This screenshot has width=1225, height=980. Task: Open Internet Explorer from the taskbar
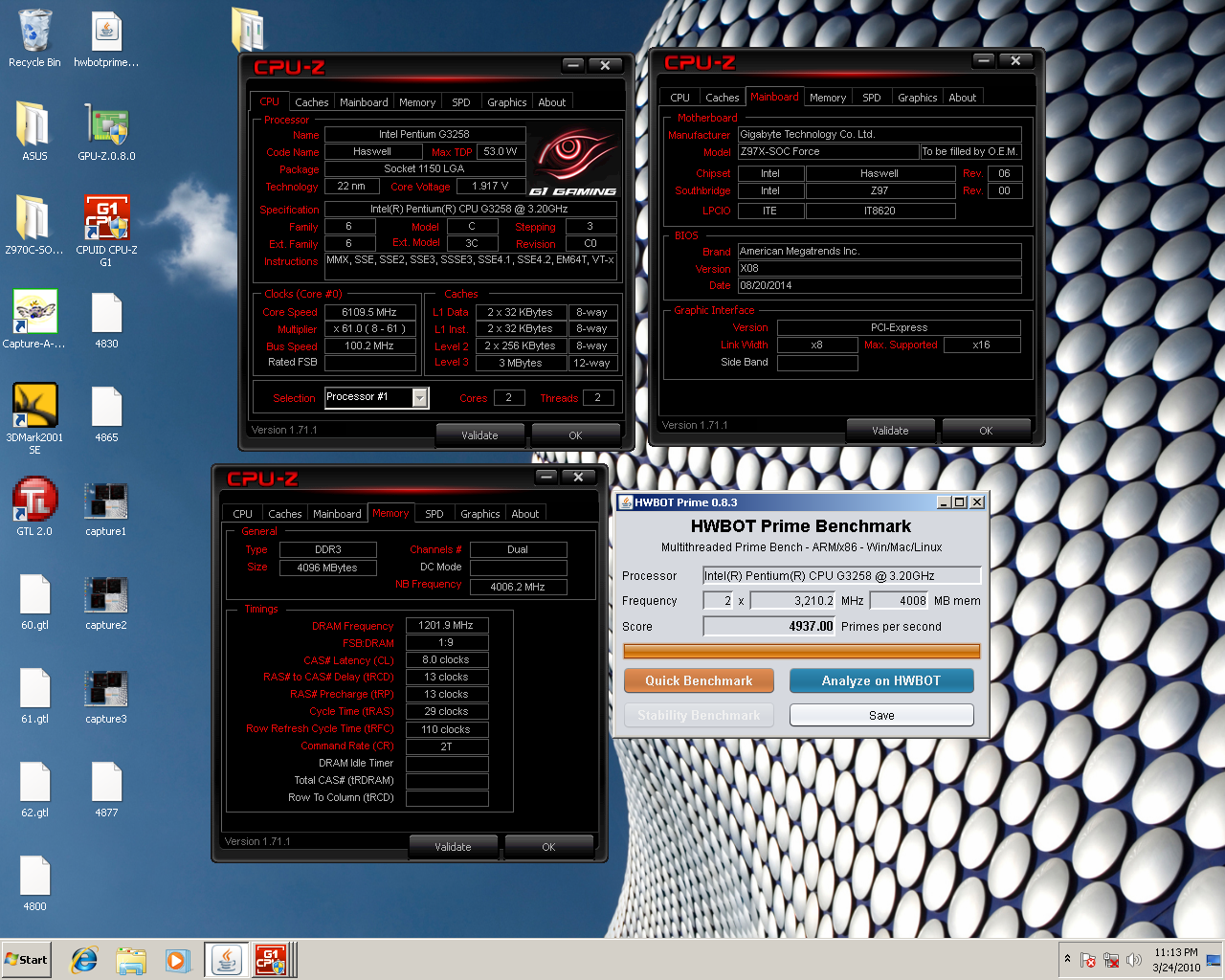coord(84,960)
